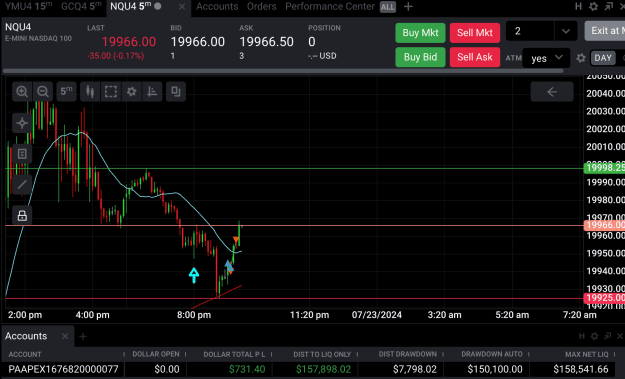Click the cyan up arrow marker on chart

point(194,275)
